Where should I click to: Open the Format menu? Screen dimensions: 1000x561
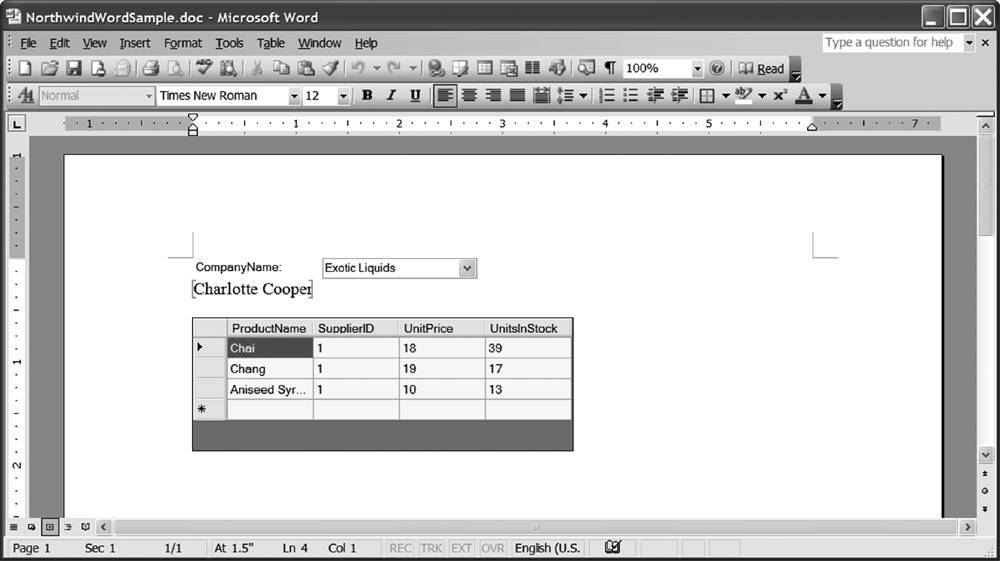click(x=182, y=43)
